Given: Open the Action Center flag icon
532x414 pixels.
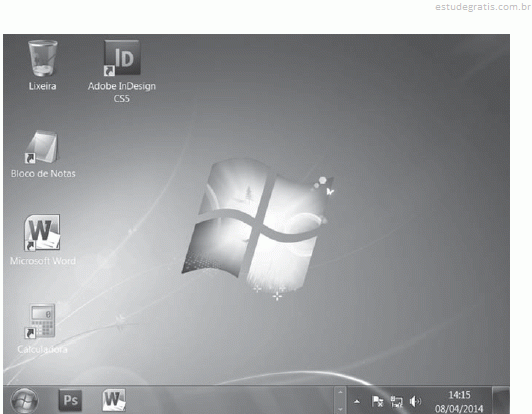Looking at the screenshot, I should pyautogui.click(x=378, y=401).
